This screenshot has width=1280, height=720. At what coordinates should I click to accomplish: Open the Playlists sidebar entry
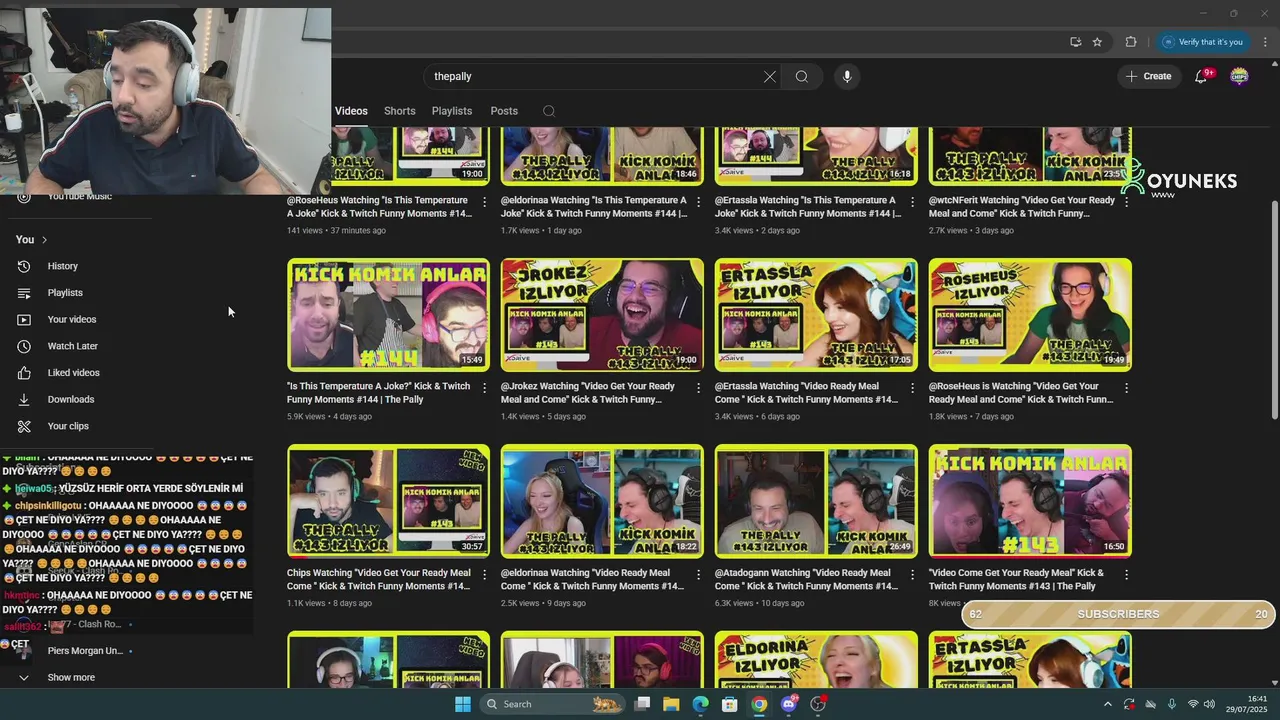point(65,293)
